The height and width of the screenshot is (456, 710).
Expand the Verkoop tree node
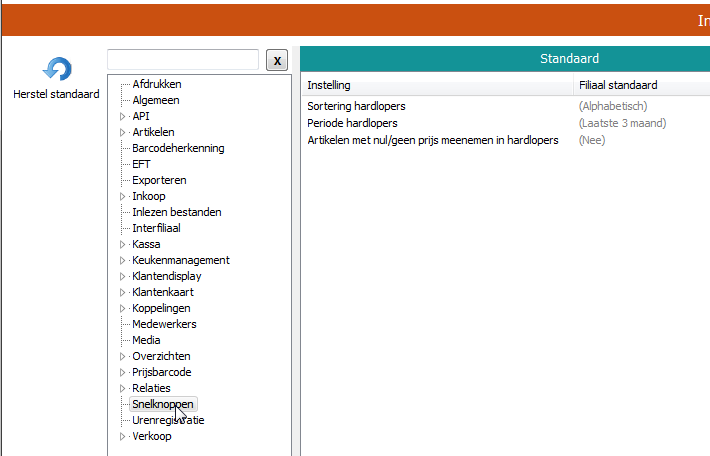pyautogui.click(x=123, y=436)
